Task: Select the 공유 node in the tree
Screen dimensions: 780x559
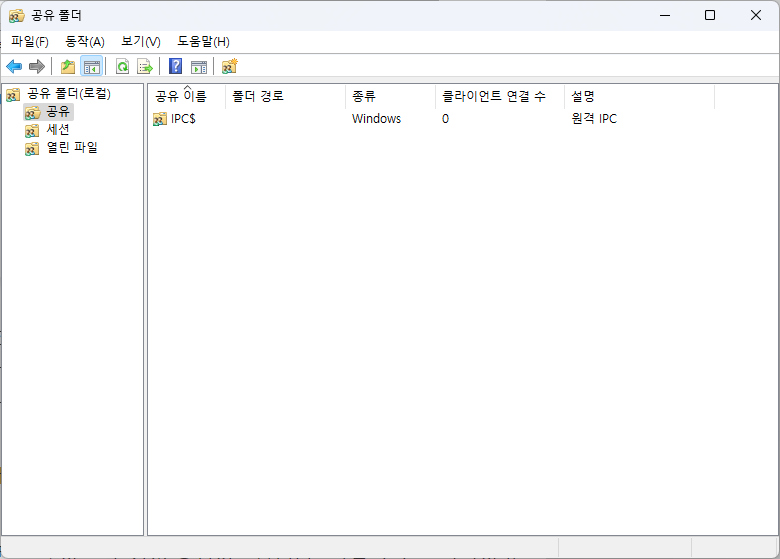Action: [58, 111]
